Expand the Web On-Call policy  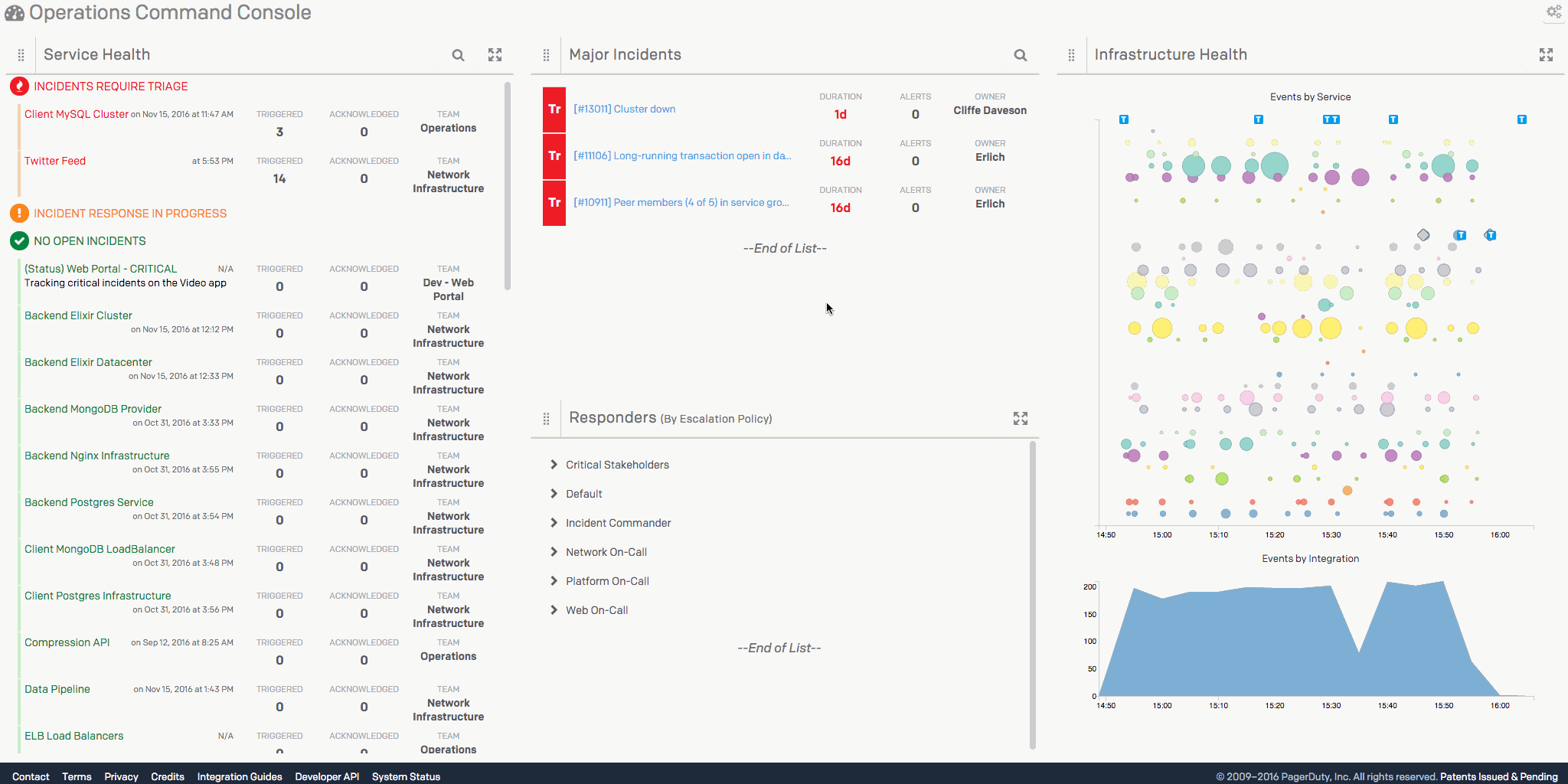click(554, 610)
